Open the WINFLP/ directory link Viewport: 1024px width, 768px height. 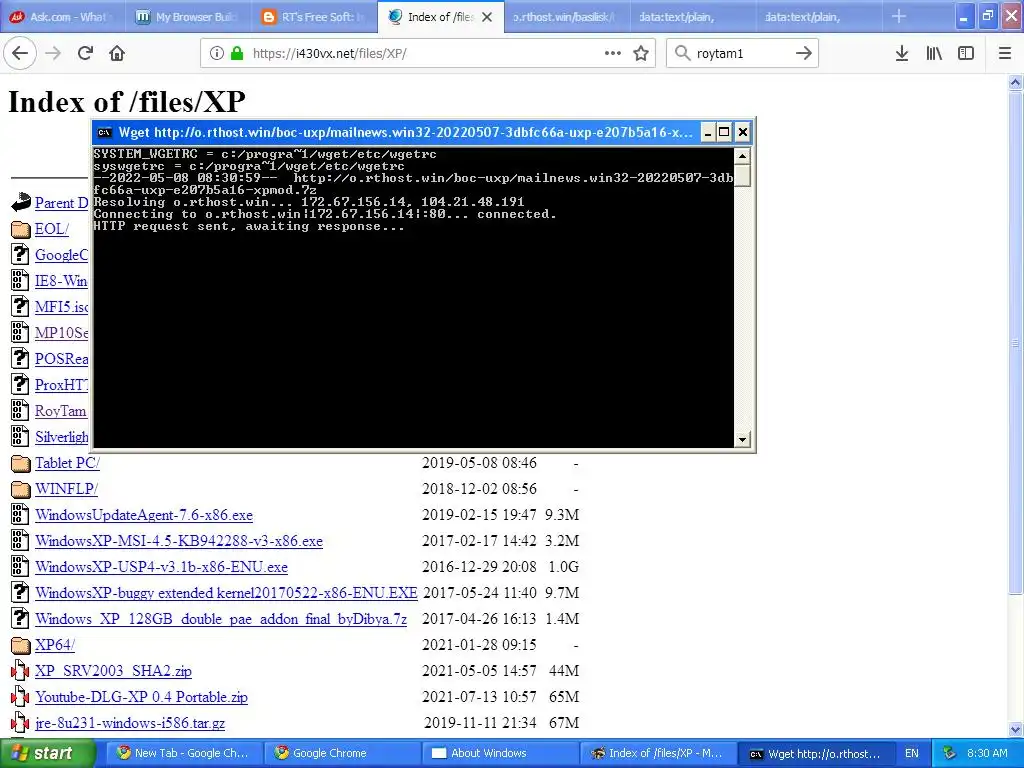click(67, 489)
